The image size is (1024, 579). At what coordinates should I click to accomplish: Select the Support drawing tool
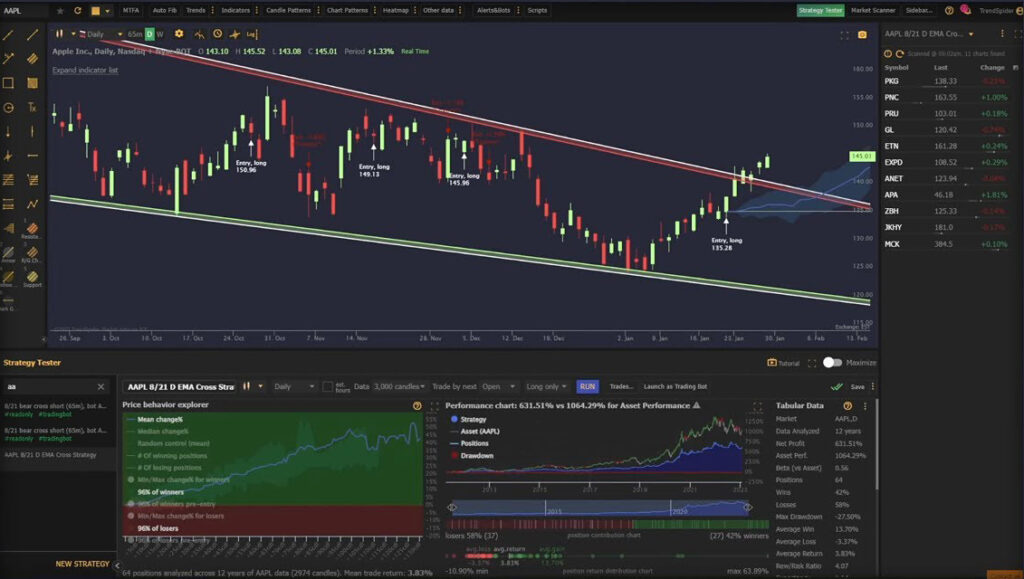[32, 279]
